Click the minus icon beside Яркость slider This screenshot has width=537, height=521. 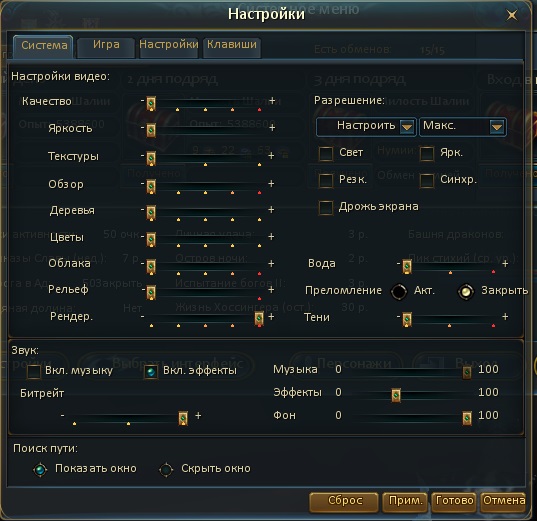pos(142,127)
